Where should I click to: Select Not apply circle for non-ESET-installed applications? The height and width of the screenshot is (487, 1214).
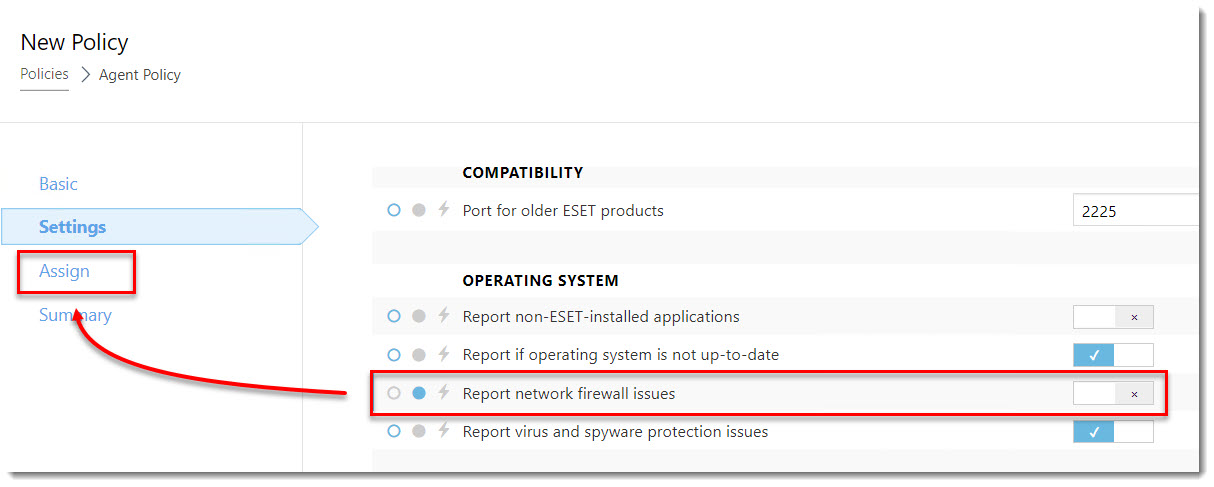393,316
